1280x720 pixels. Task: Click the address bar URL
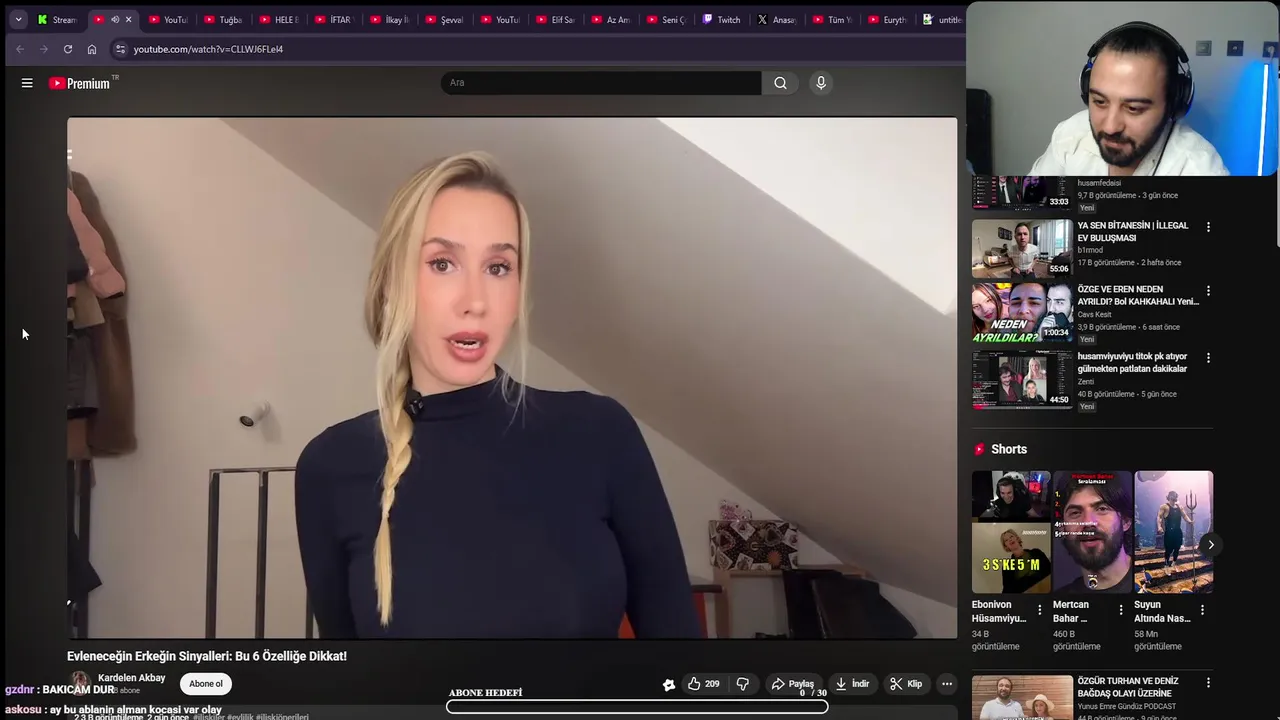208,49
